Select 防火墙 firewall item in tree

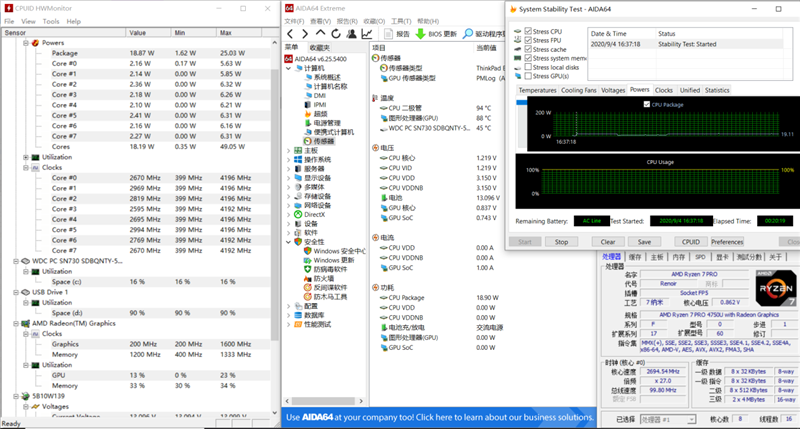(x=323, y=279)
